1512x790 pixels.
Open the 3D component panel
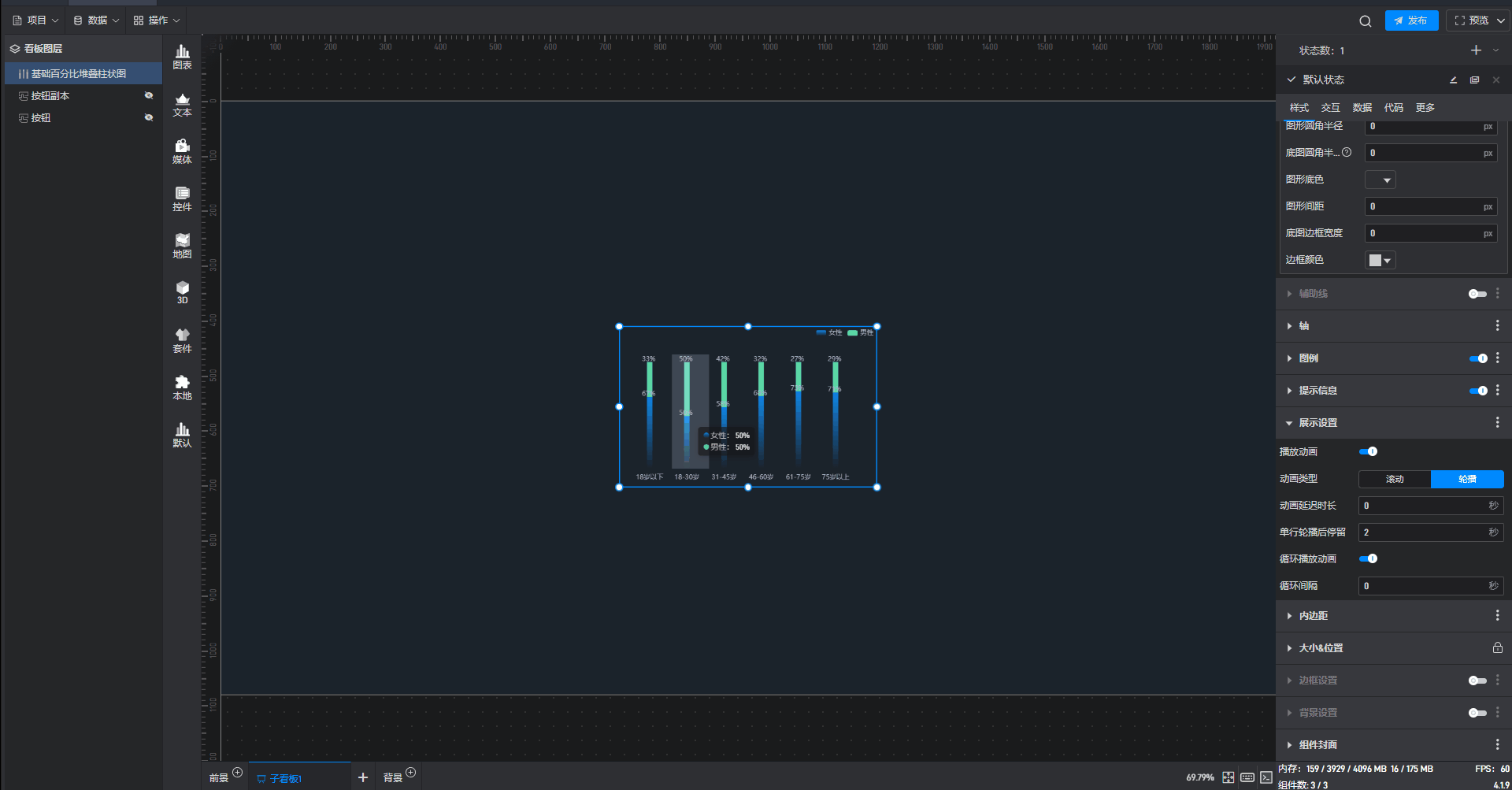tap(182, 292)
